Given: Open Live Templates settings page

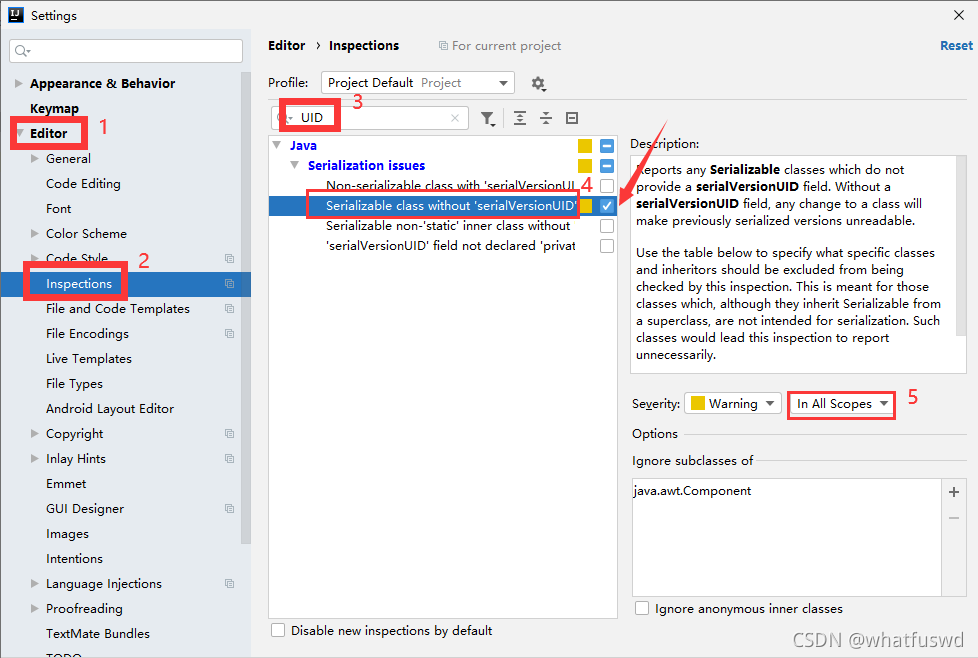Looking at the screenshot, I should tap(89, 359).
